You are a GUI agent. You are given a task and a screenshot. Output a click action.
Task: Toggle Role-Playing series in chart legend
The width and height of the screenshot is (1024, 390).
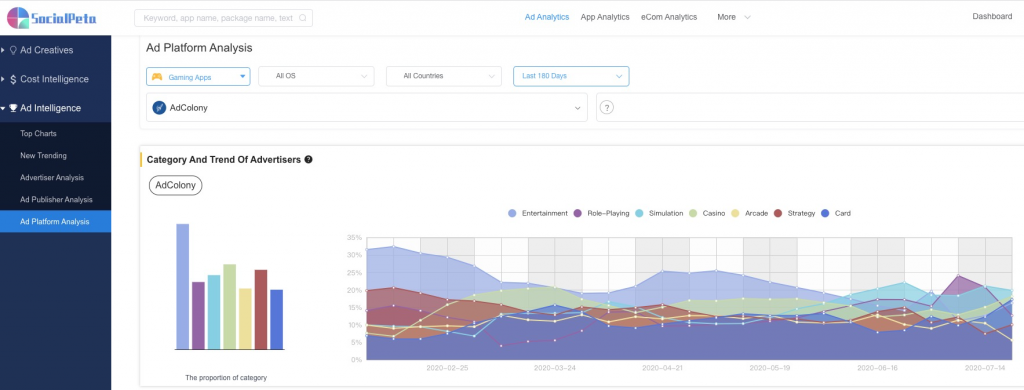[x=601, y=214]
